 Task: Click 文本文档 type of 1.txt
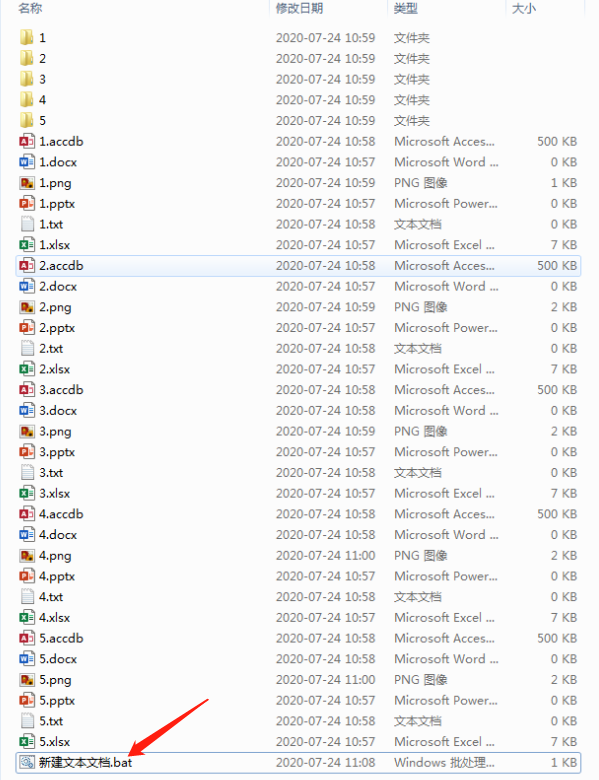417,224
